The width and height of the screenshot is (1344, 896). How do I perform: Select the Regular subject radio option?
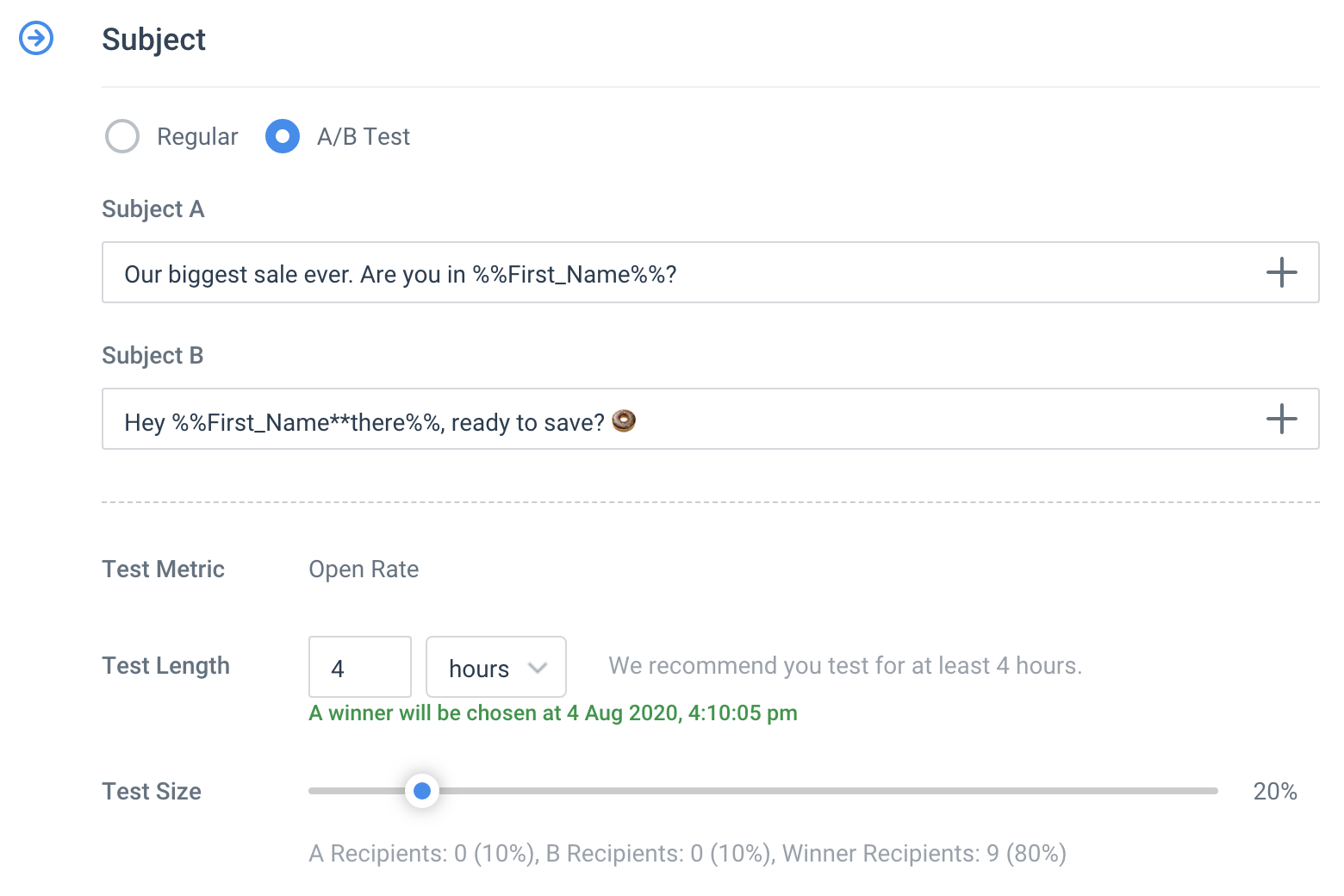pos(122,136)
